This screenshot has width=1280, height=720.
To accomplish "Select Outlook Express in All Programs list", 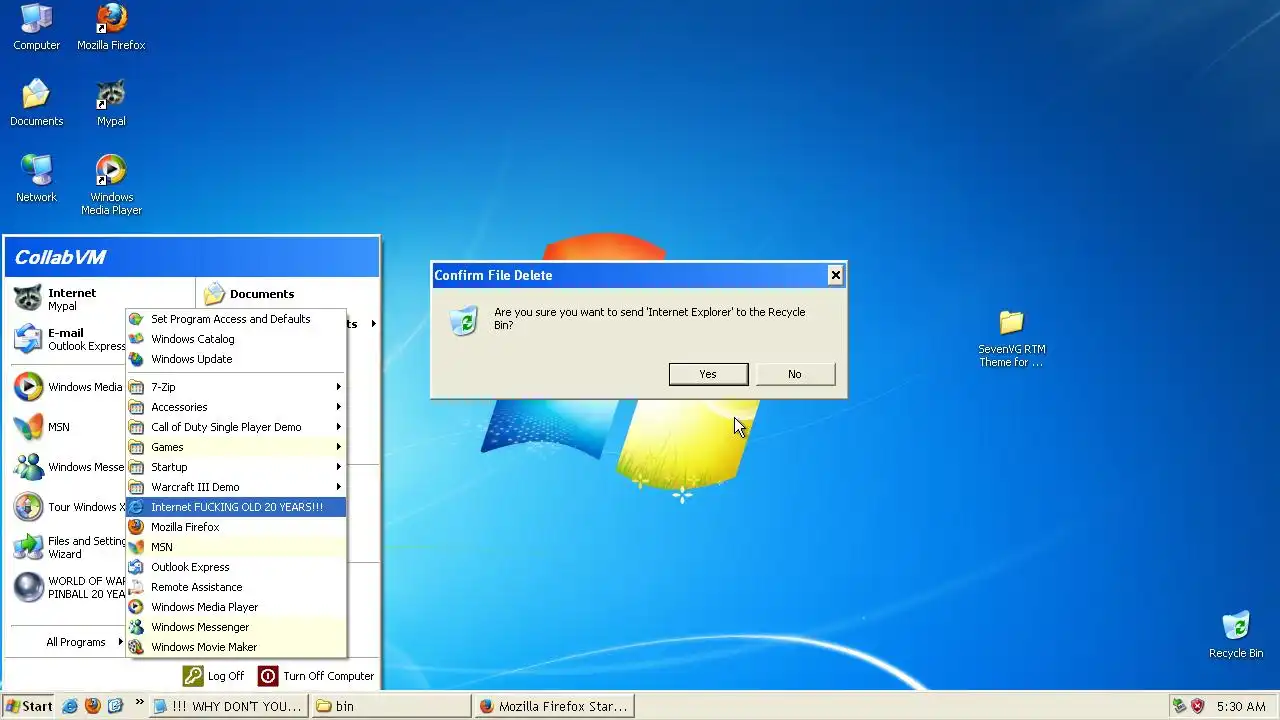I will click(x=236, y=567).
